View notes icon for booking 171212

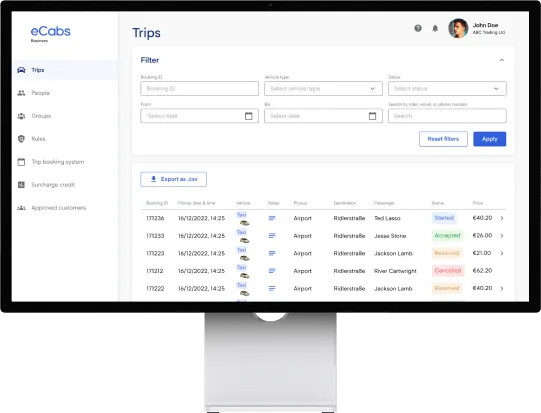(x=272, y=271)
